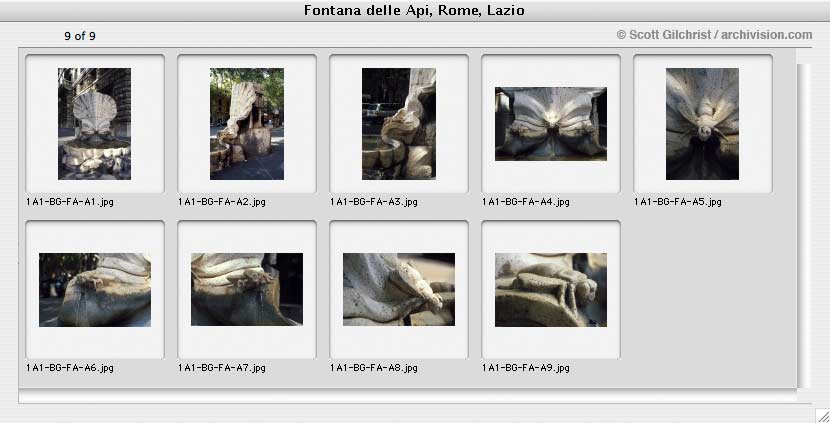
Task: Click the 1A1-BG-FA-A6.jpg filename label
Action: pyautogui.click(x=69, y=367)
